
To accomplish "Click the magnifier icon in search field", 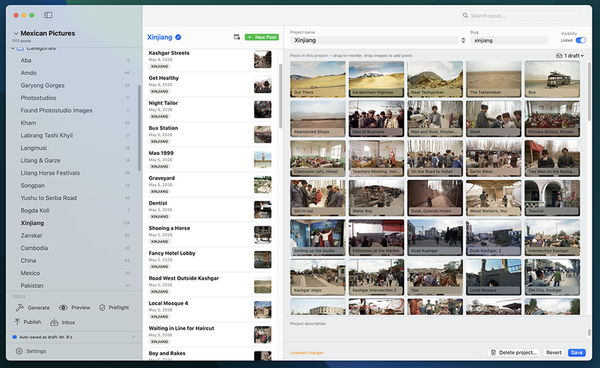I will click(465, 16).
